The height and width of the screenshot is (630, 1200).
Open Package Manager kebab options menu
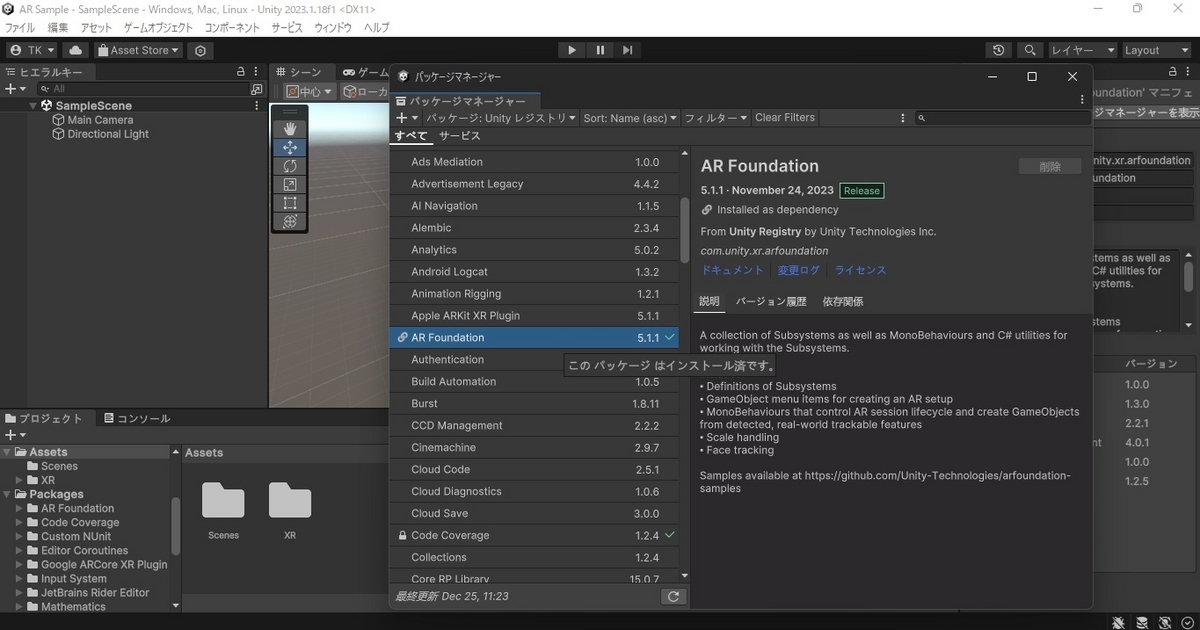tap(903, 118)
